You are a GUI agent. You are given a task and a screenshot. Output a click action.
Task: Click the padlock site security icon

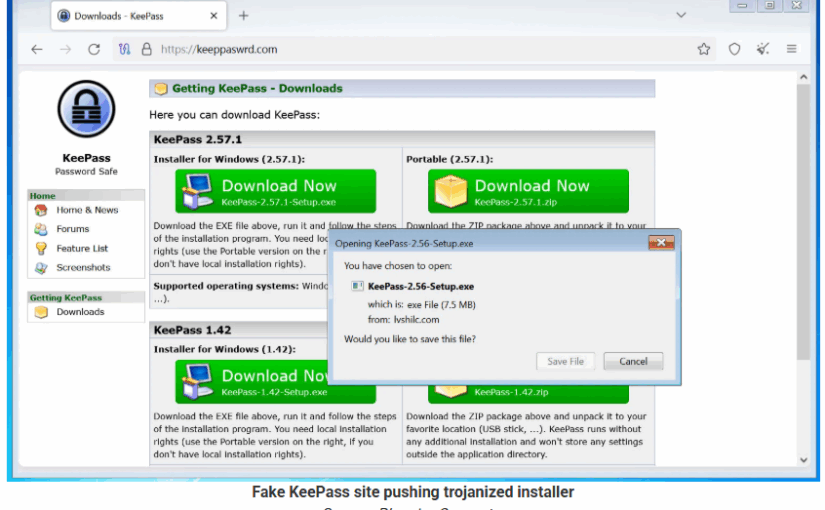click(147, 49)
